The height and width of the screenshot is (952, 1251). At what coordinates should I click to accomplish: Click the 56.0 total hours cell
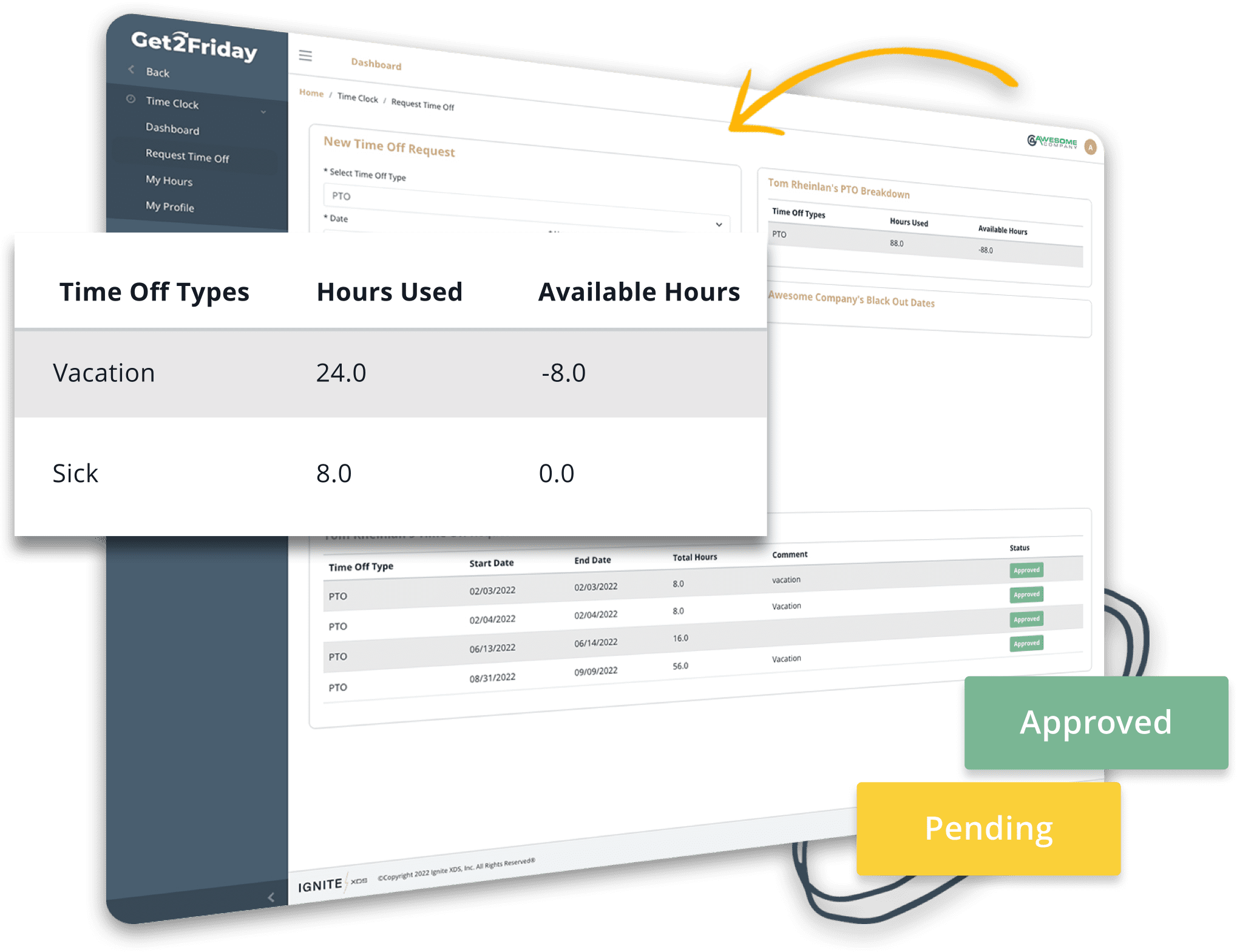coord(680,666)
